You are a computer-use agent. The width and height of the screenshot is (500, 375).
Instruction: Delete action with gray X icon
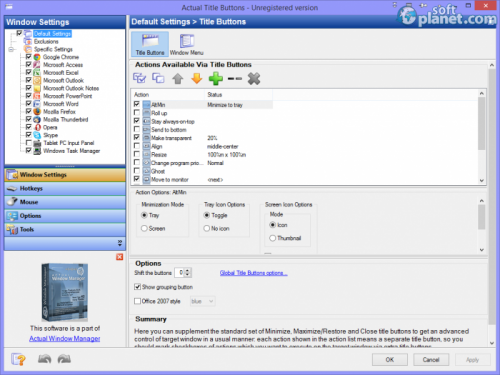[x=254, y=79]
